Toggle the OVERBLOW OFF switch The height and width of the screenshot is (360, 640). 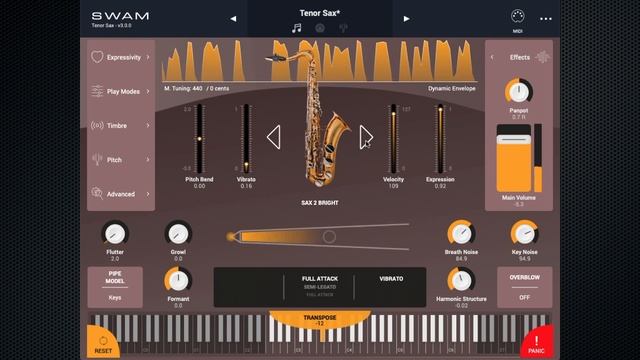click(524, 287)
